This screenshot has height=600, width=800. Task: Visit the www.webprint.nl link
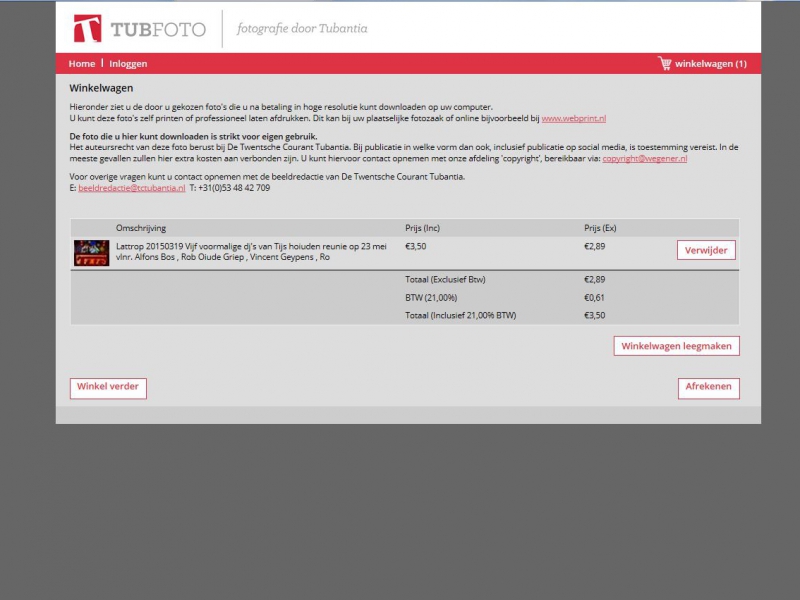[573, 118]
